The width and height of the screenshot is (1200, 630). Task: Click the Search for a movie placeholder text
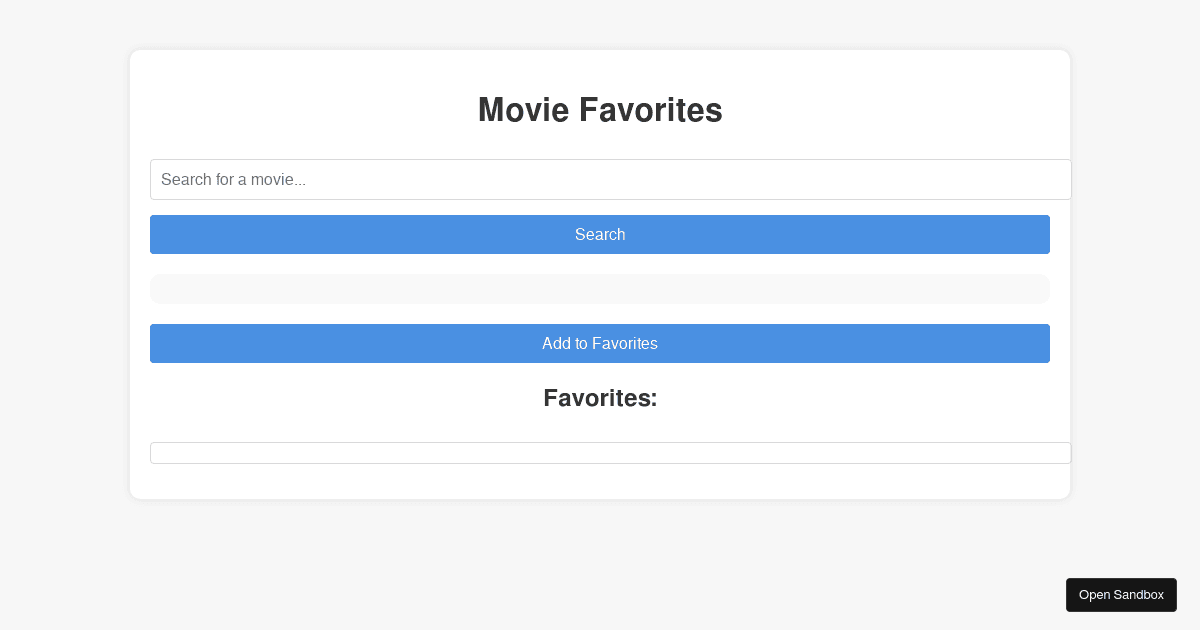coord(235,179)
